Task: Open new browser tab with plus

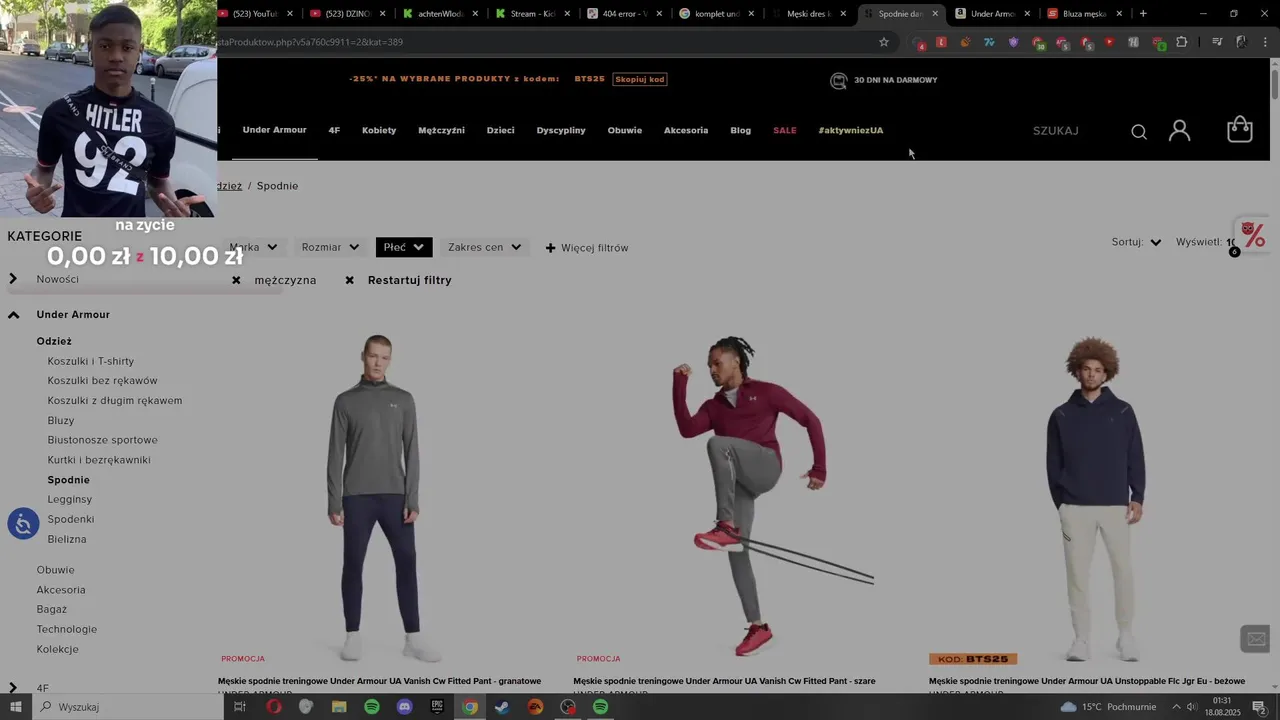Action: [x=1143, y=14]
